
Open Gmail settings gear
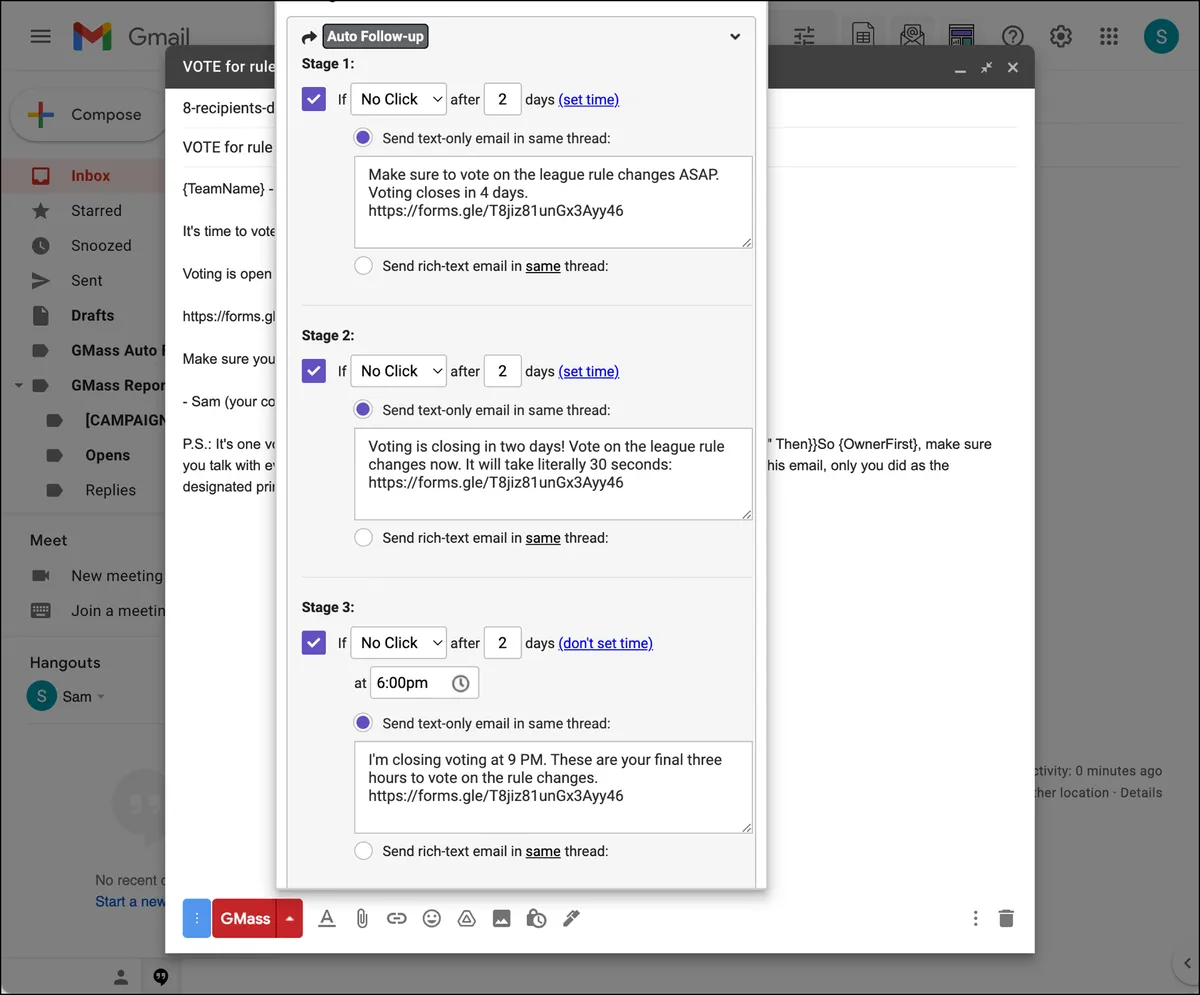[1061, 37]
